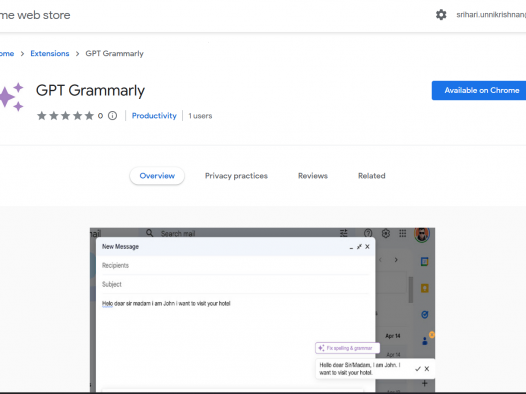Screen dimensions: 526x394
Task: Click GPT Grammarly breadcrumb text
Action: point(114,53)
